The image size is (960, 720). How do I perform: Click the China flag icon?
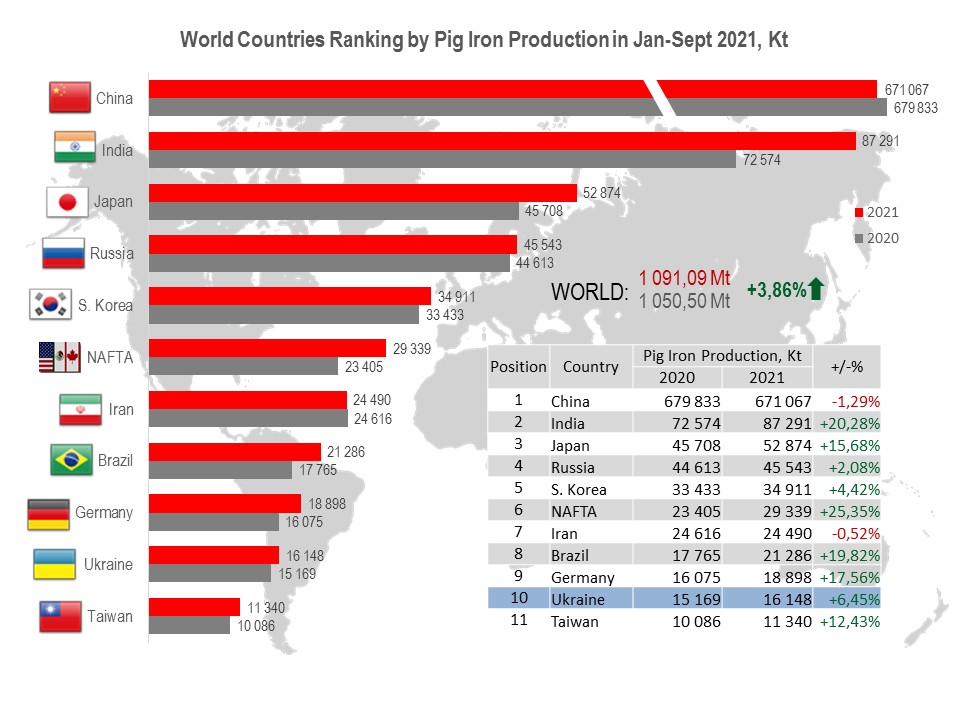tap(69, 98)
